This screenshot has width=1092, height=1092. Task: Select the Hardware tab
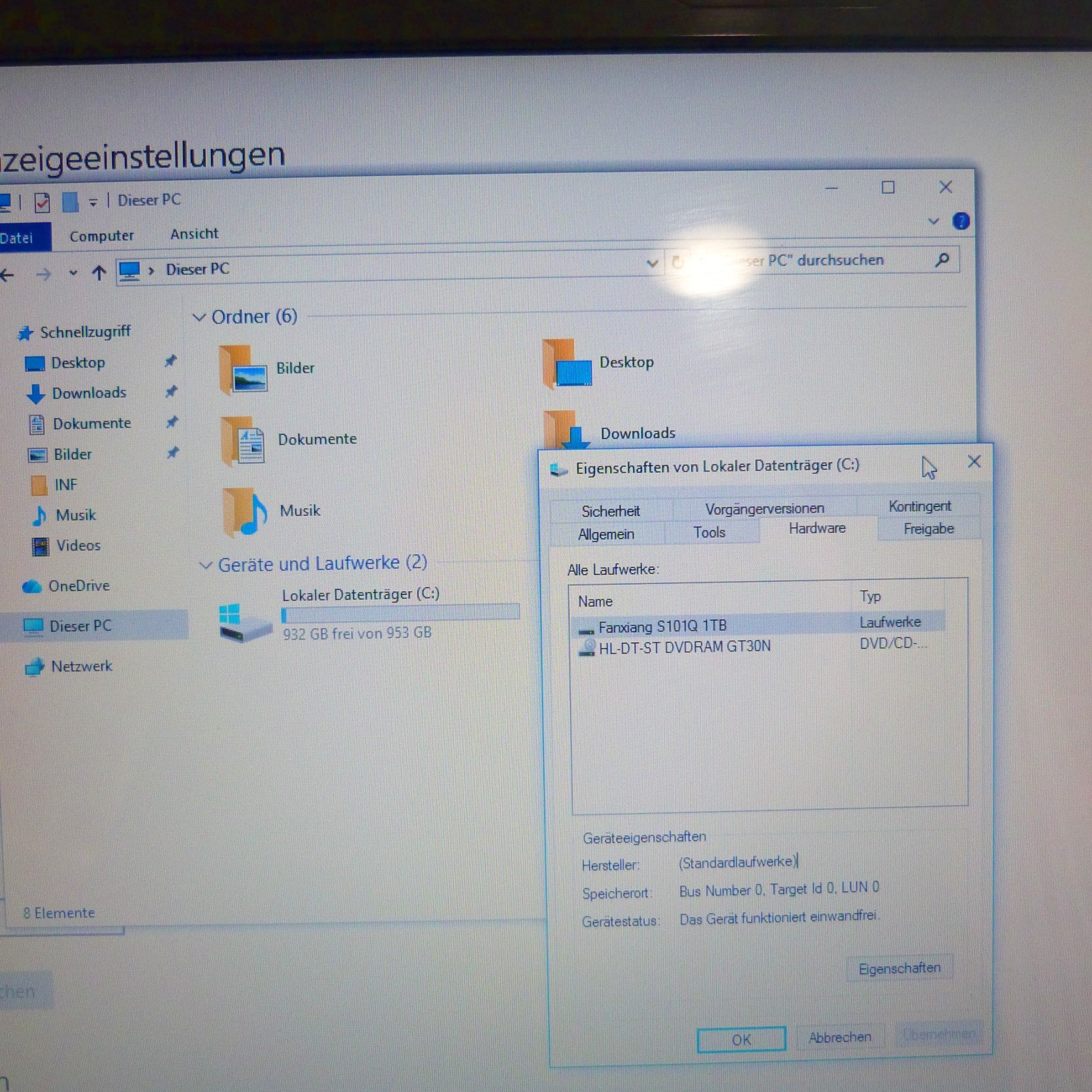(817, 528)
